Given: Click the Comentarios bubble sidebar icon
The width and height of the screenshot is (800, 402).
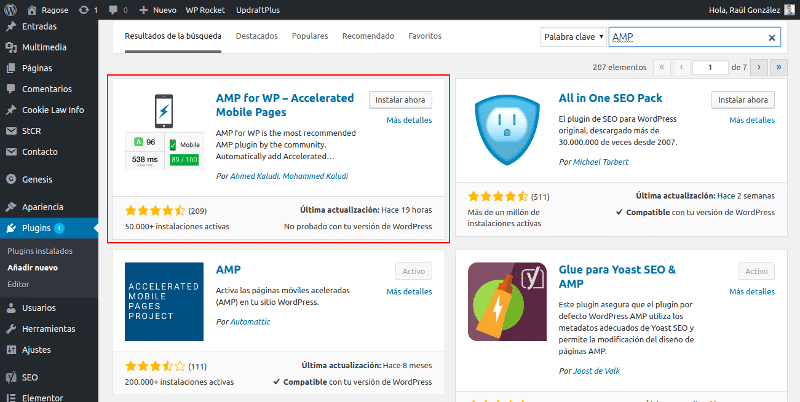Looking at the screenshot, I should 11,89.
